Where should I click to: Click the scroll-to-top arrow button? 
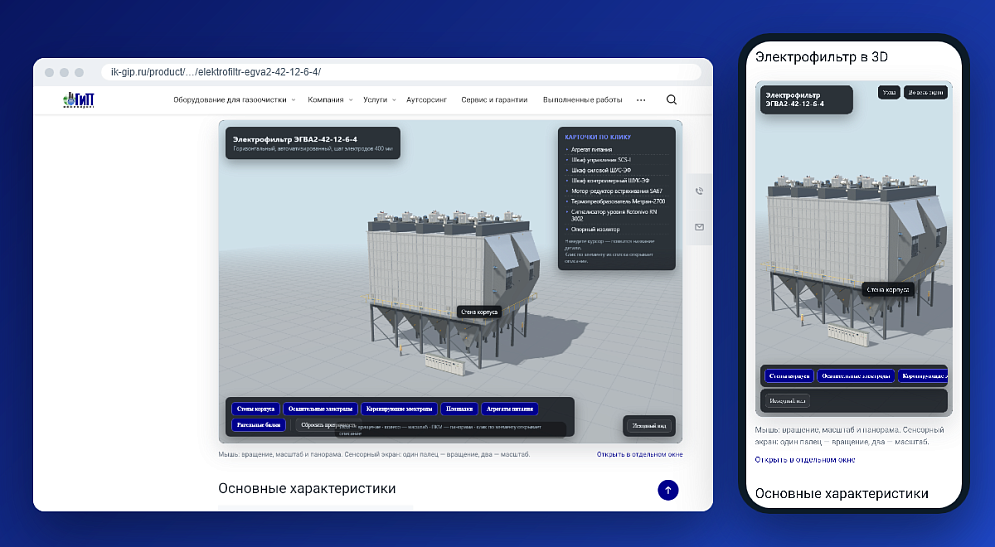click(668, 490)
